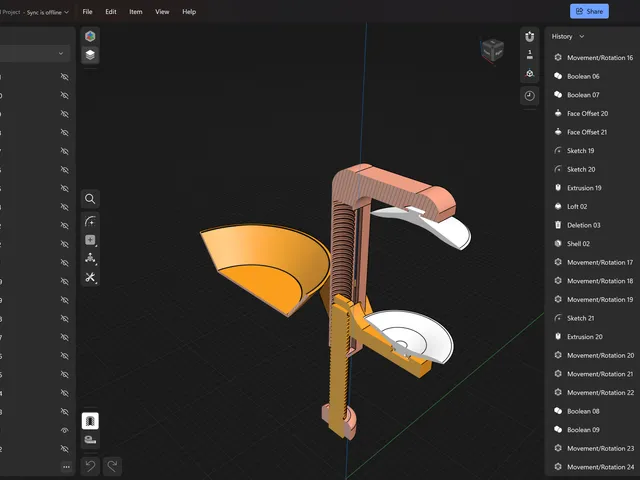Toggle the History clock icon

(529, 96)
